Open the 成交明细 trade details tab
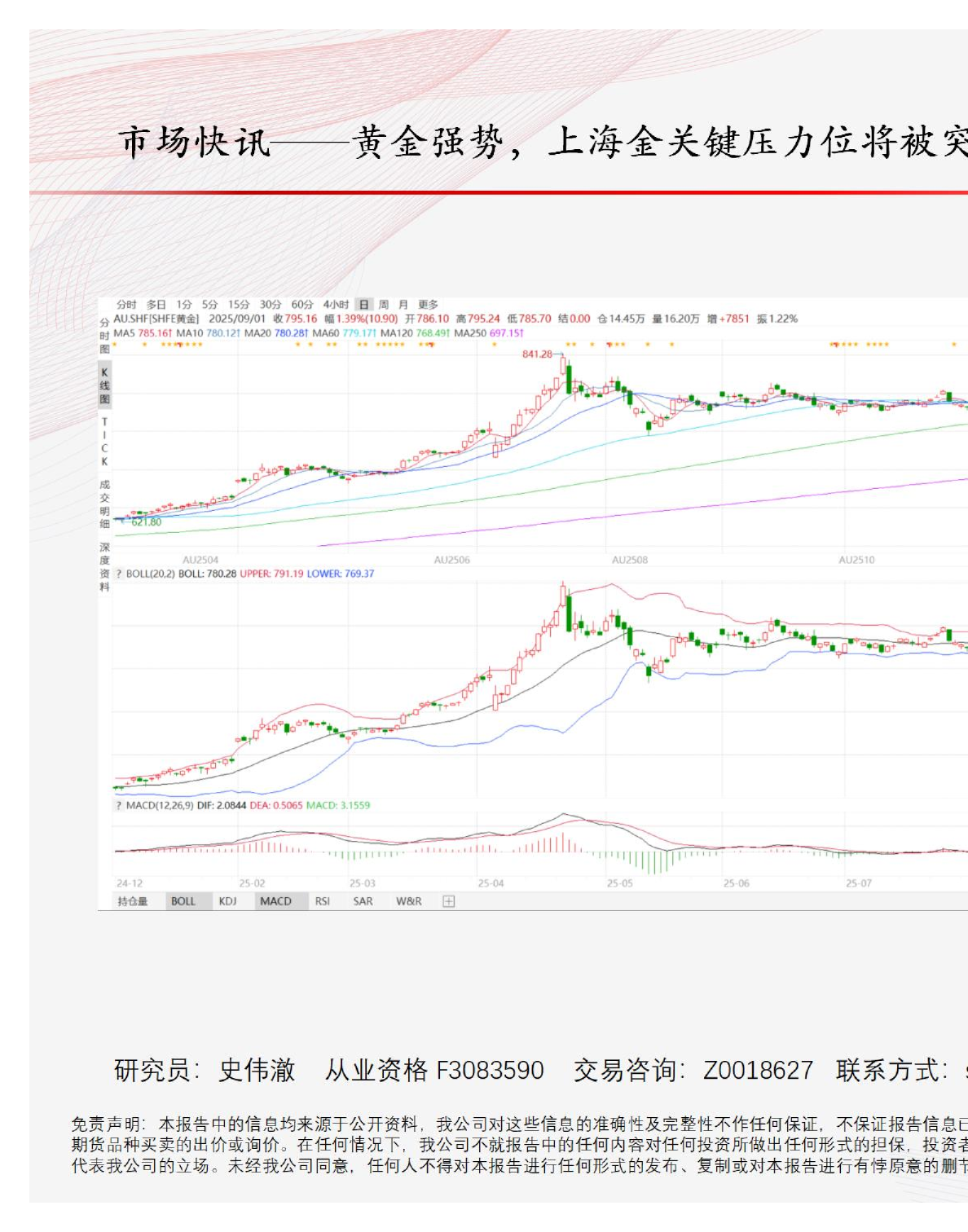The image size is (968, 1232). click(x=104, y=504)
